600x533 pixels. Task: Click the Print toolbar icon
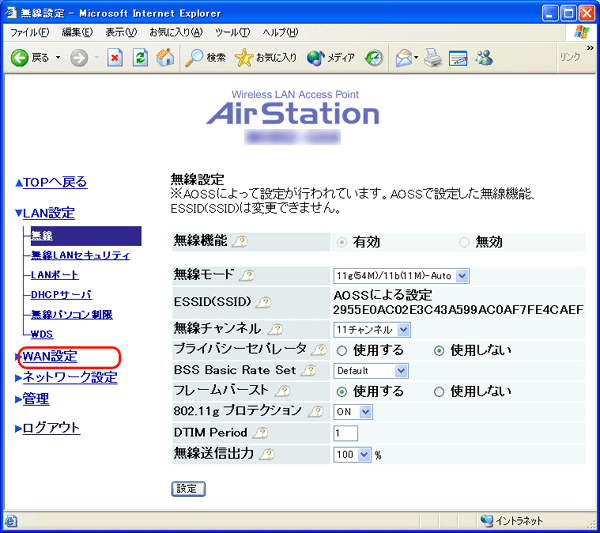click(x=432, y=58)
